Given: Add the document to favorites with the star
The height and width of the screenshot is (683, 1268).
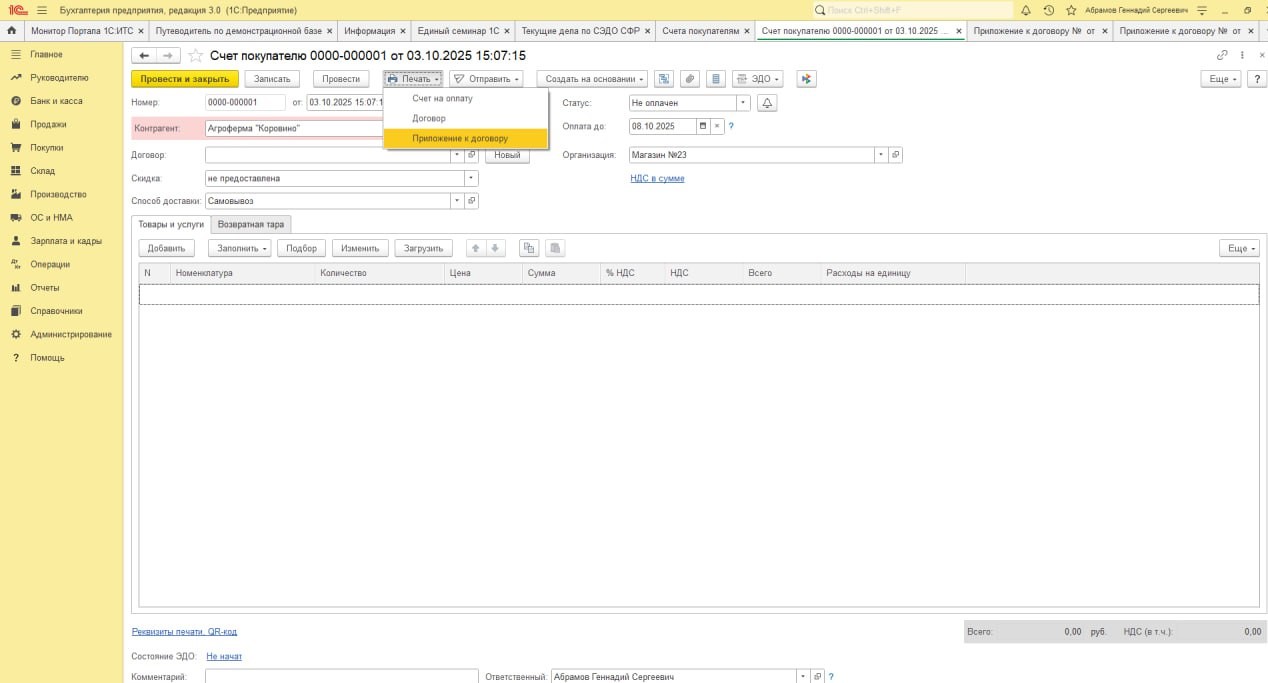Looking at the screenshot, I should 196,56.
